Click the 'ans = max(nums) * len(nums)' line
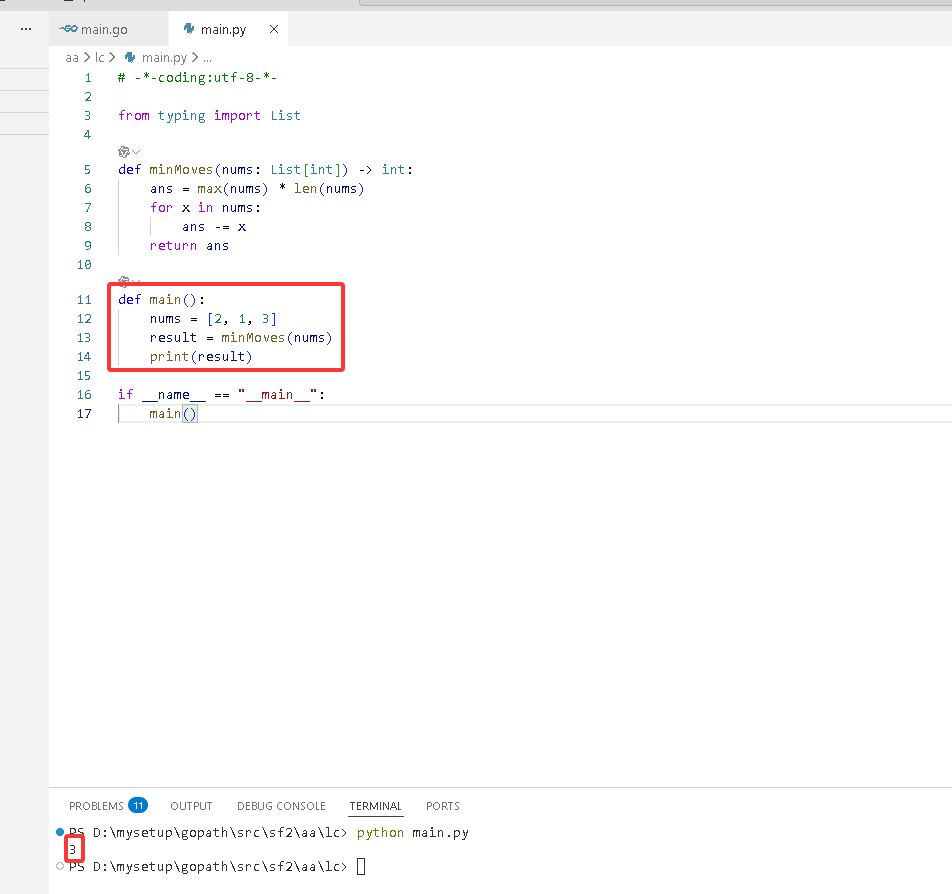 257,189
